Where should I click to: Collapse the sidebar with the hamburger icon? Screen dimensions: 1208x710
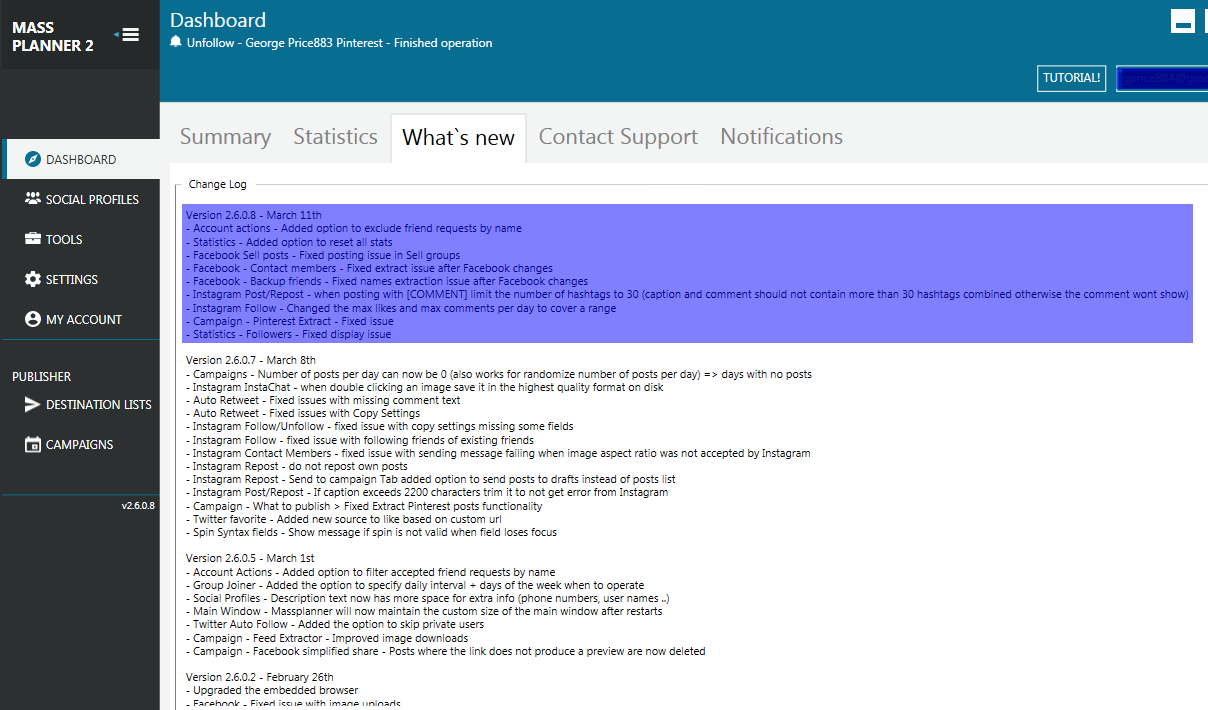(129, 35)
